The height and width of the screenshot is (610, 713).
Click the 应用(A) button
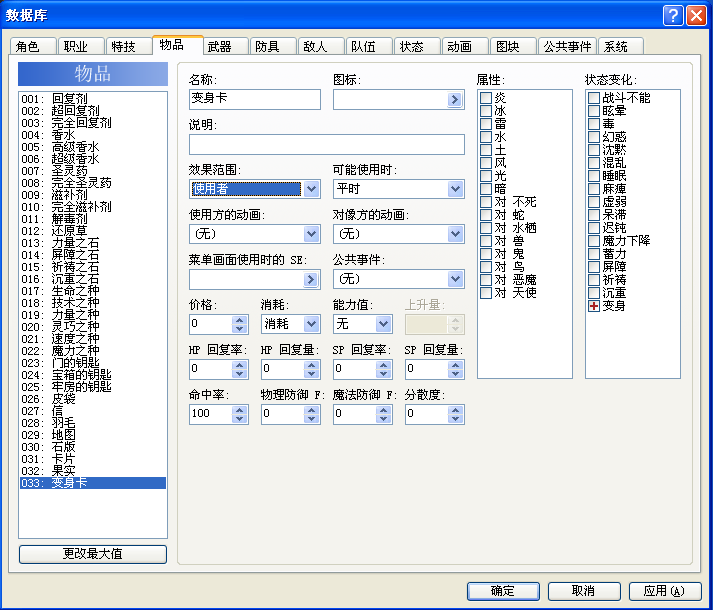pyautogui.click(x=665, y=591)
